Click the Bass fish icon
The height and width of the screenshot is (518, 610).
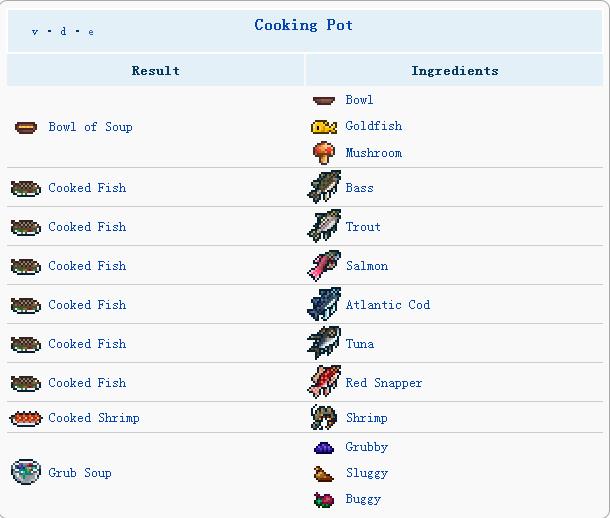(324, 187)
